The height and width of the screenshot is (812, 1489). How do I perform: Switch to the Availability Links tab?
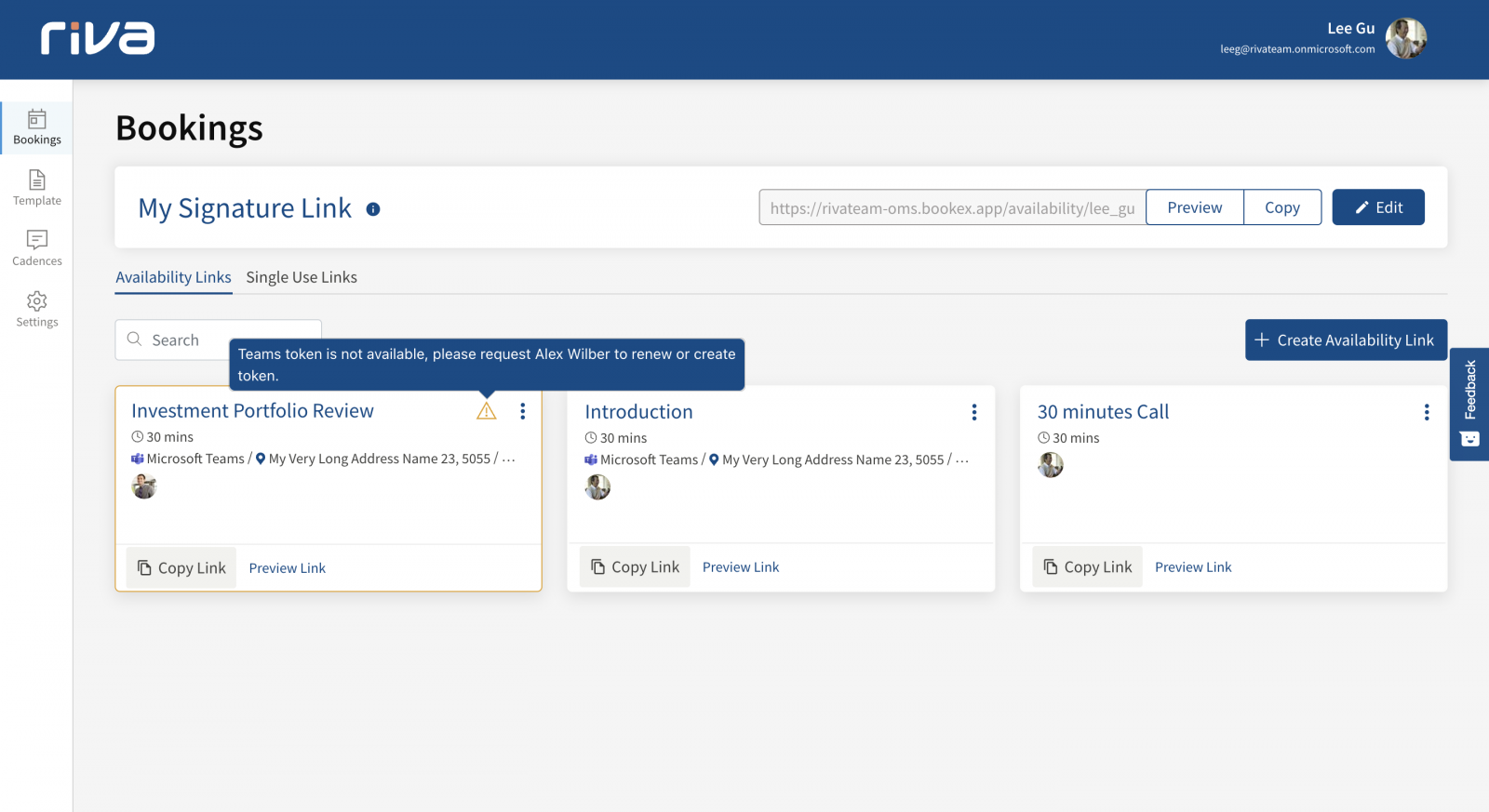coord(173,277)
